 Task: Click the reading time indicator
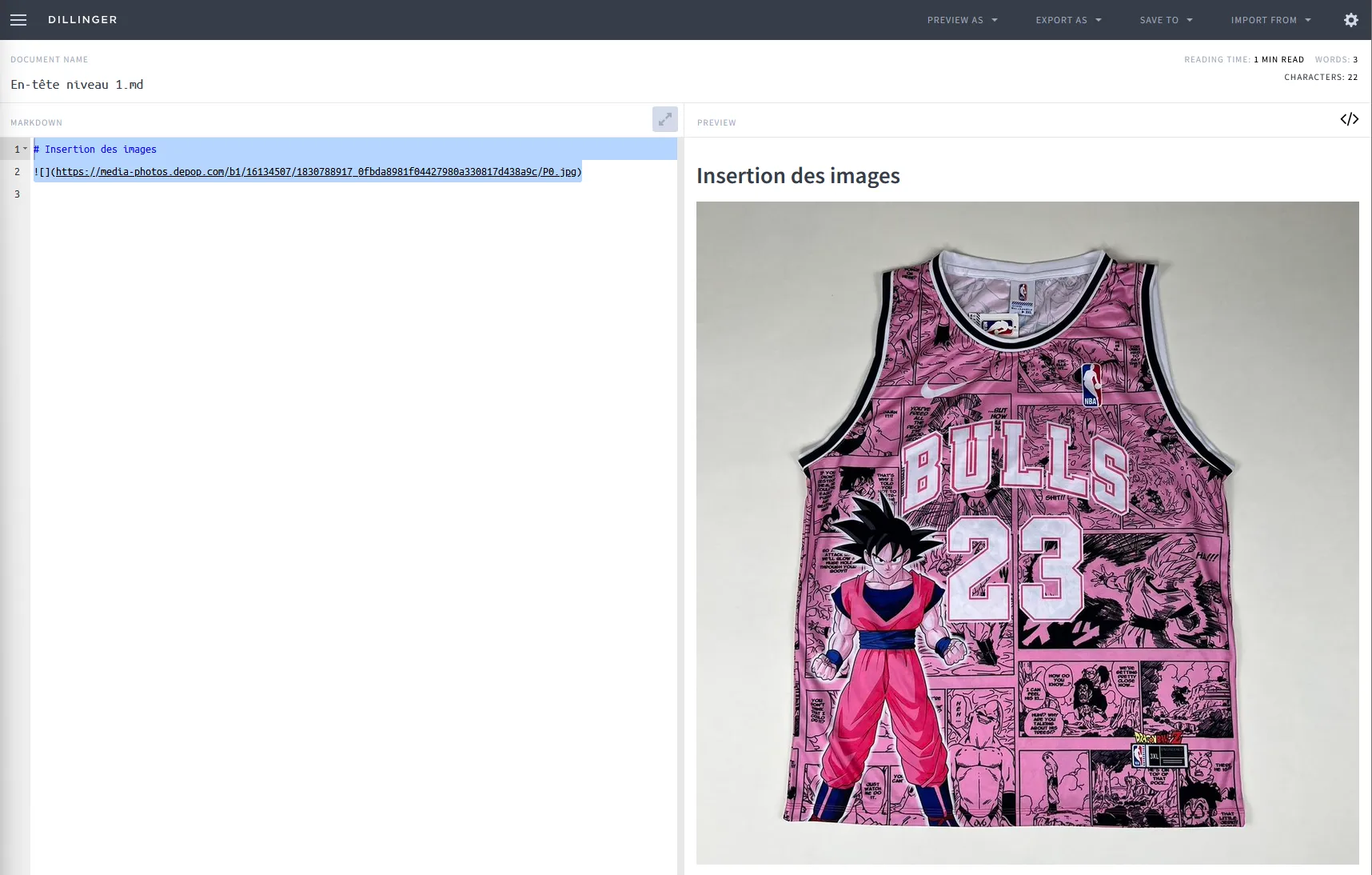pos(1243,60)
